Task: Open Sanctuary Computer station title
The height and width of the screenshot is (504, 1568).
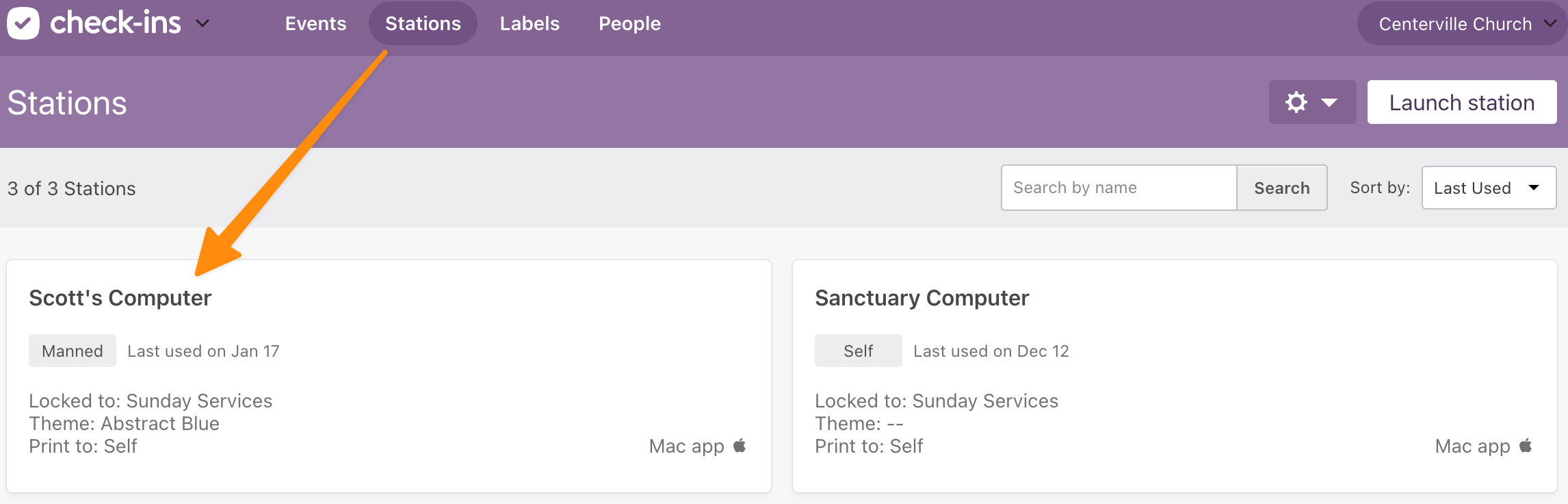Action: pyautogui.click(x=922, y=298)
